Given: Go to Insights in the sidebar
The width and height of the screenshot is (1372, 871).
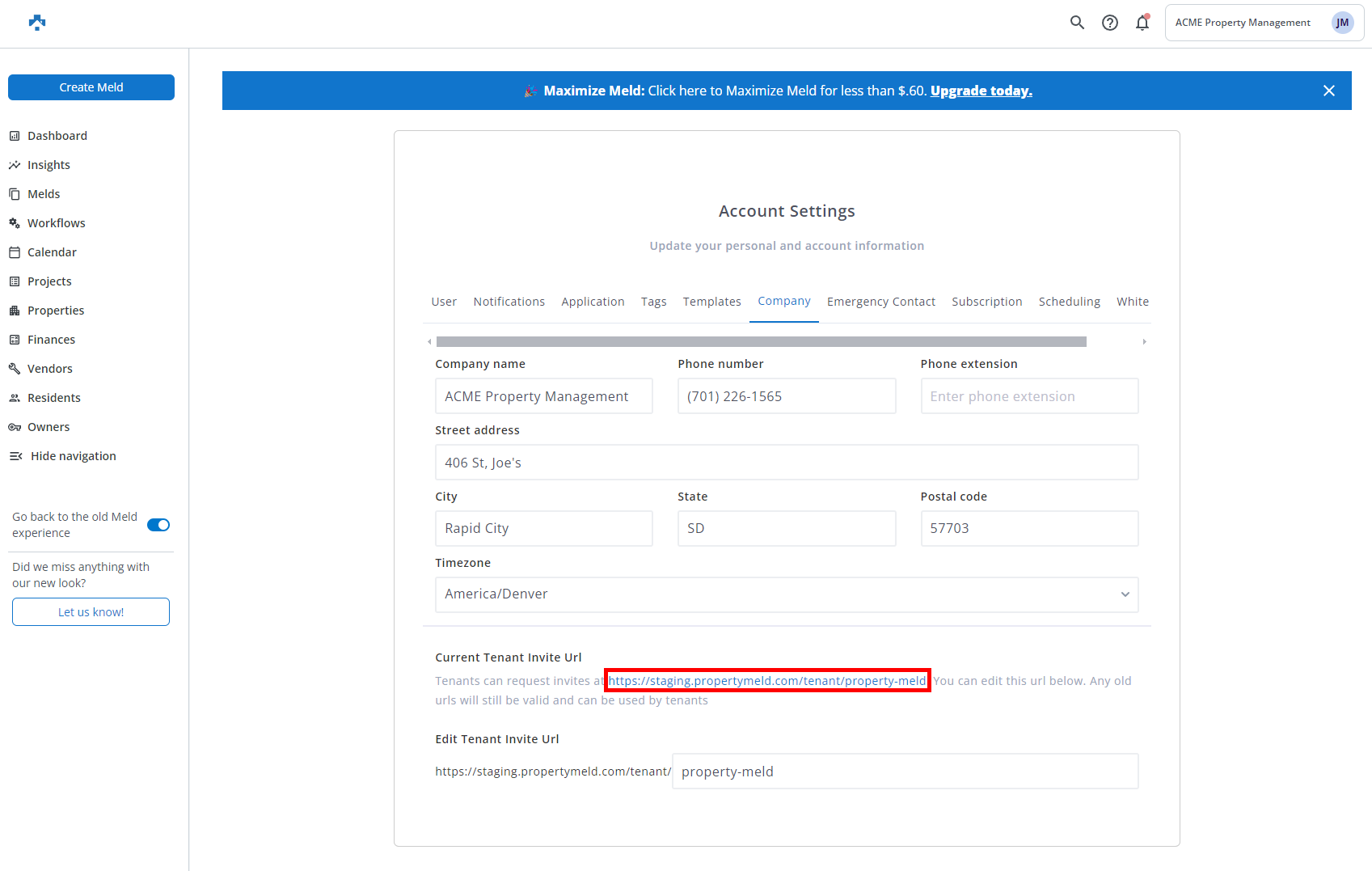Looking at the screenshot, I should (x=49, y=165).
